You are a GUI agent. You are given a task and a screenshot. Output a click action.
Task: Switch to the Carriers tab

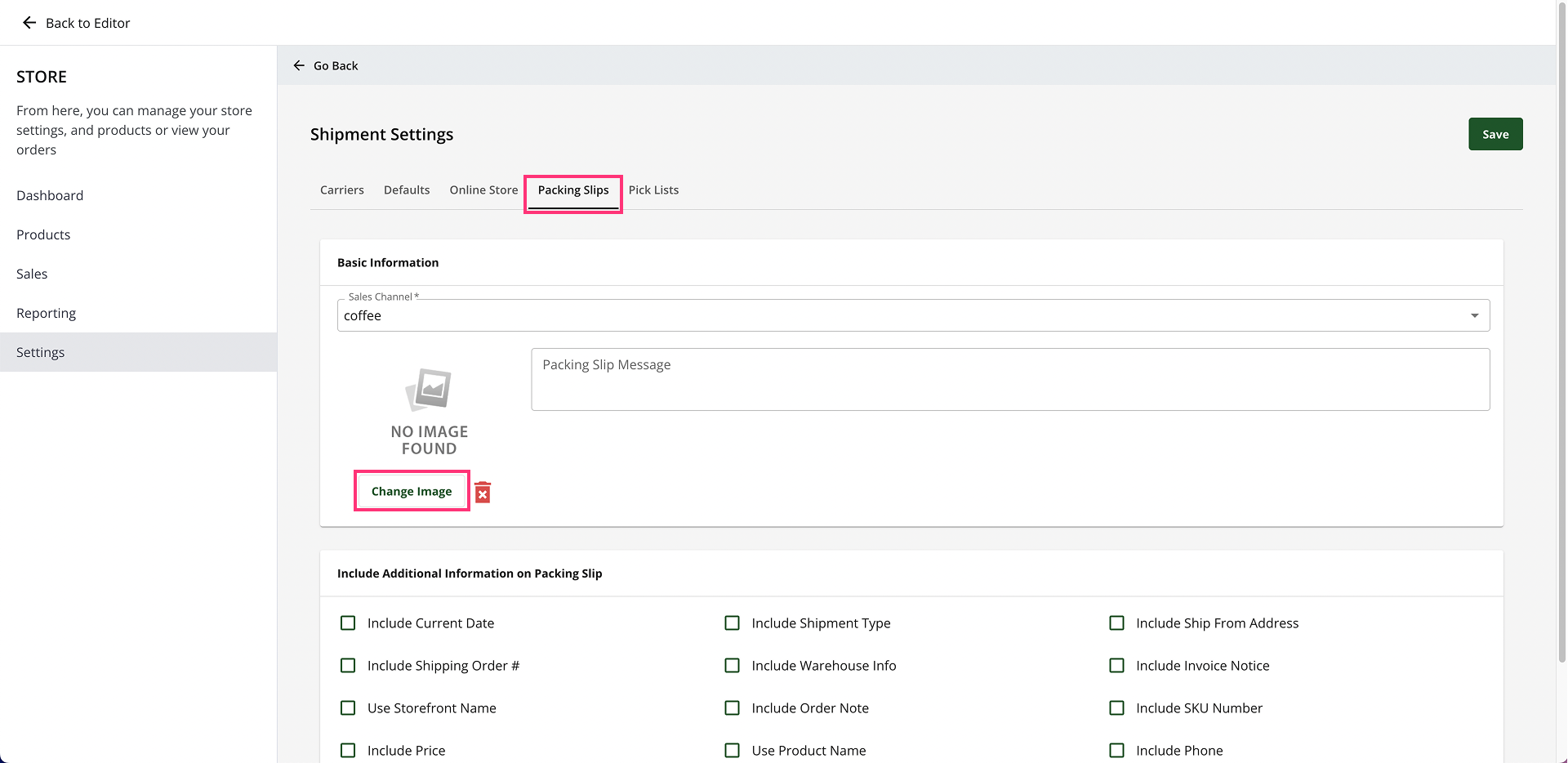pos(342,190)
